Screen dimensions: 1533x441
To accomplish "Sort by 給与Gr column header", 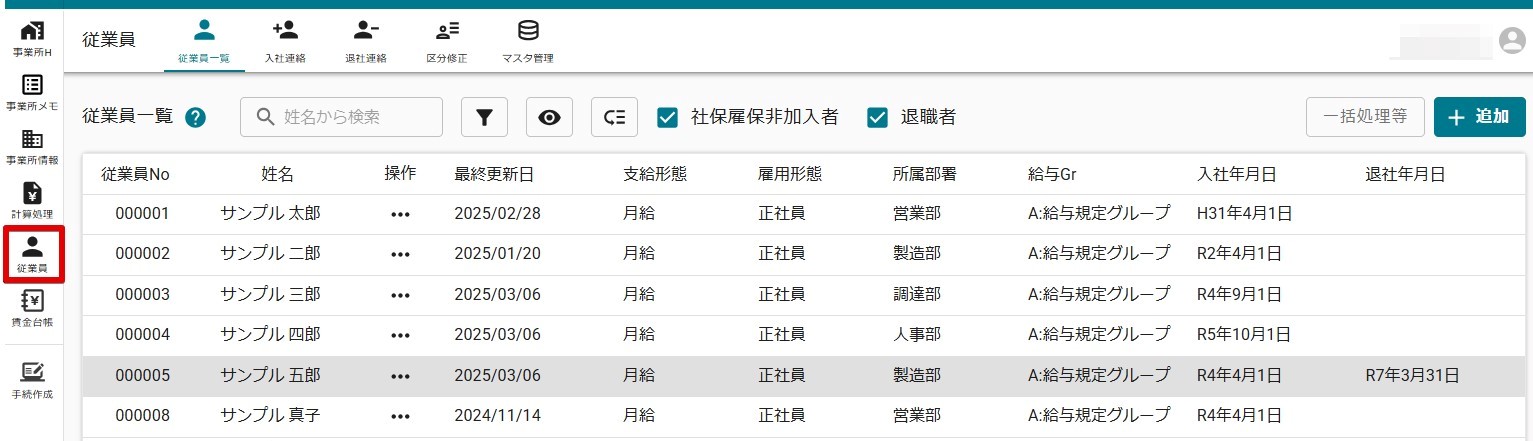I will [1052, 174].
